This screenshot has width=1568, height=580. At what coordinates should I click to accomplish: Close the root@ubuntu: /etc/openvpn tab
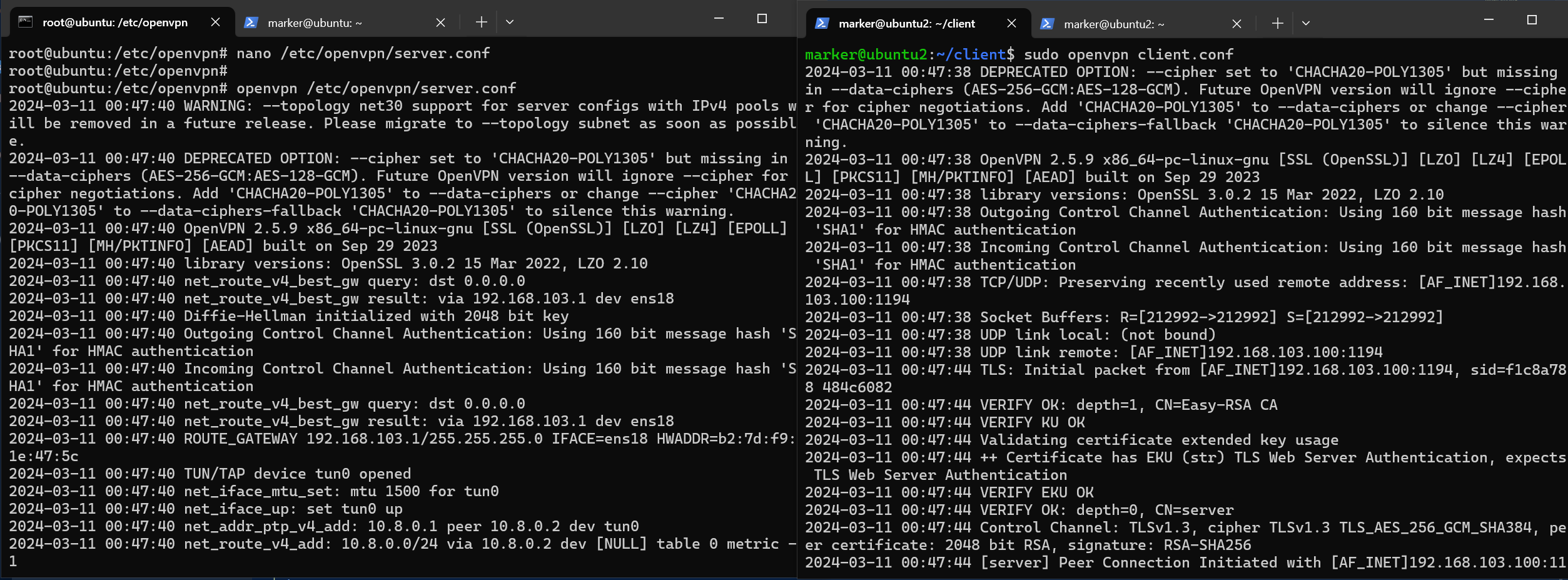(x=215, y=23)
